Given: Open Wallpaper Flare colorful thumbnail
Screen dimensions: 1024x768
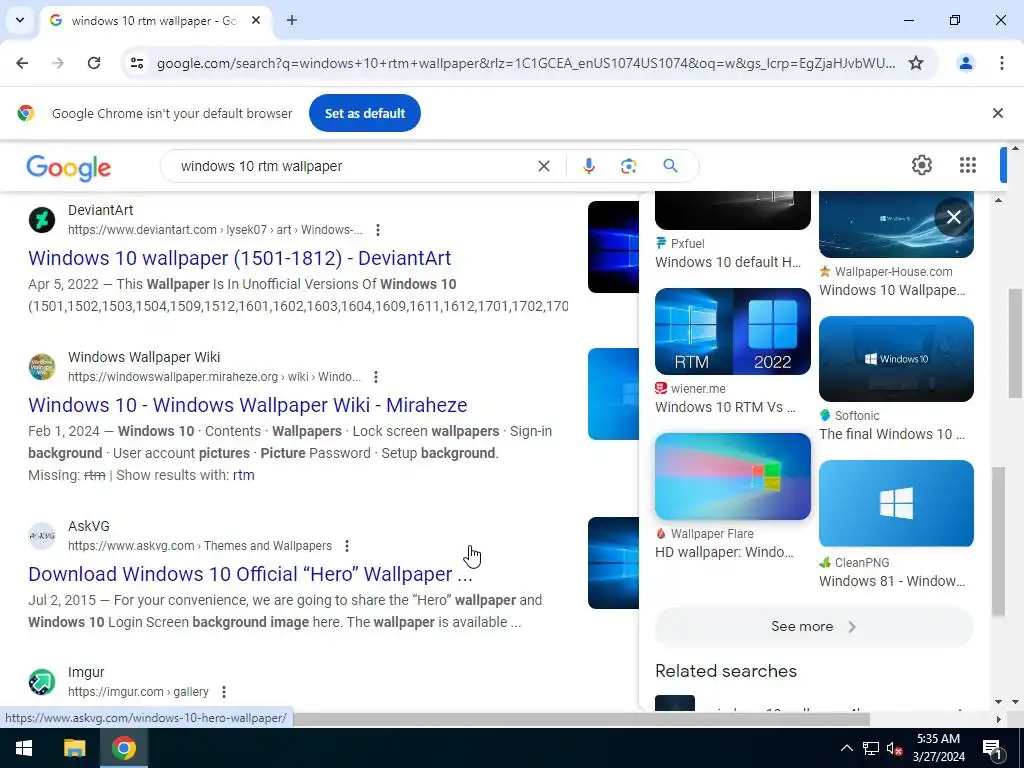Looking at the screenshot, I should pyautogui.click(x=733, y=476).
